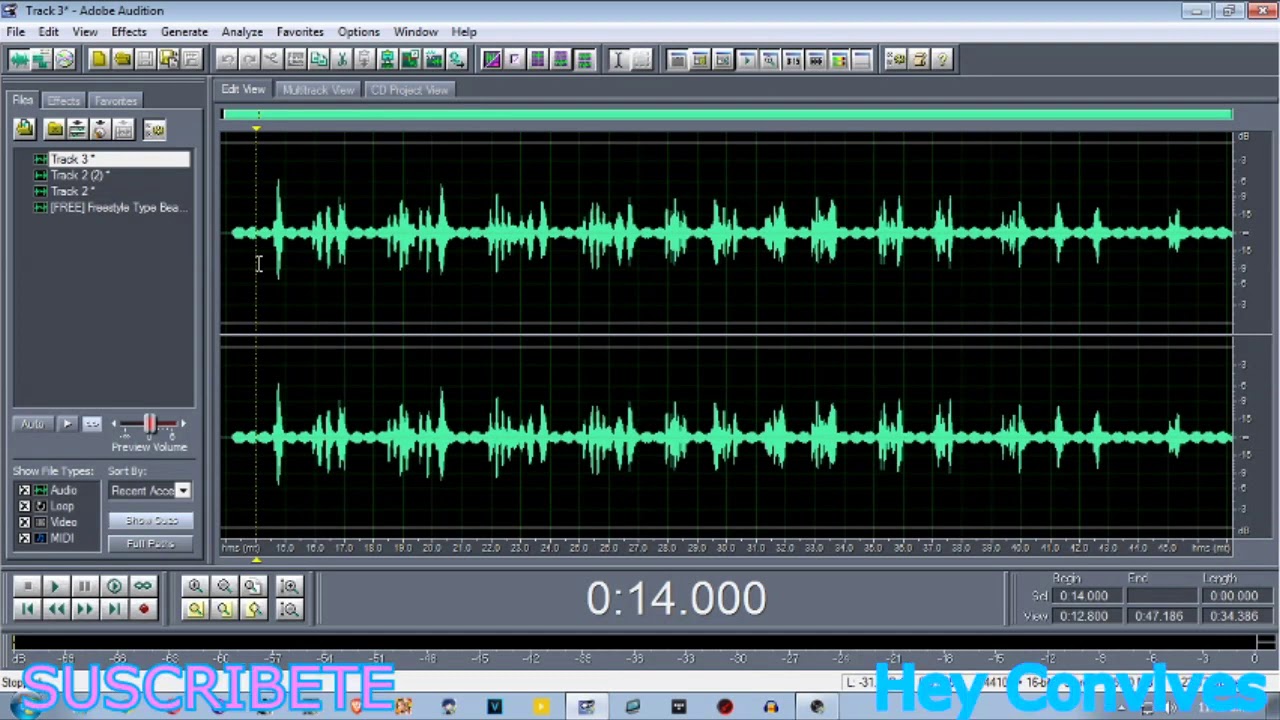Screen dimensions: 1280x720
Task: Click the CD project view disc icon
Action: click(x=65, y=60)
